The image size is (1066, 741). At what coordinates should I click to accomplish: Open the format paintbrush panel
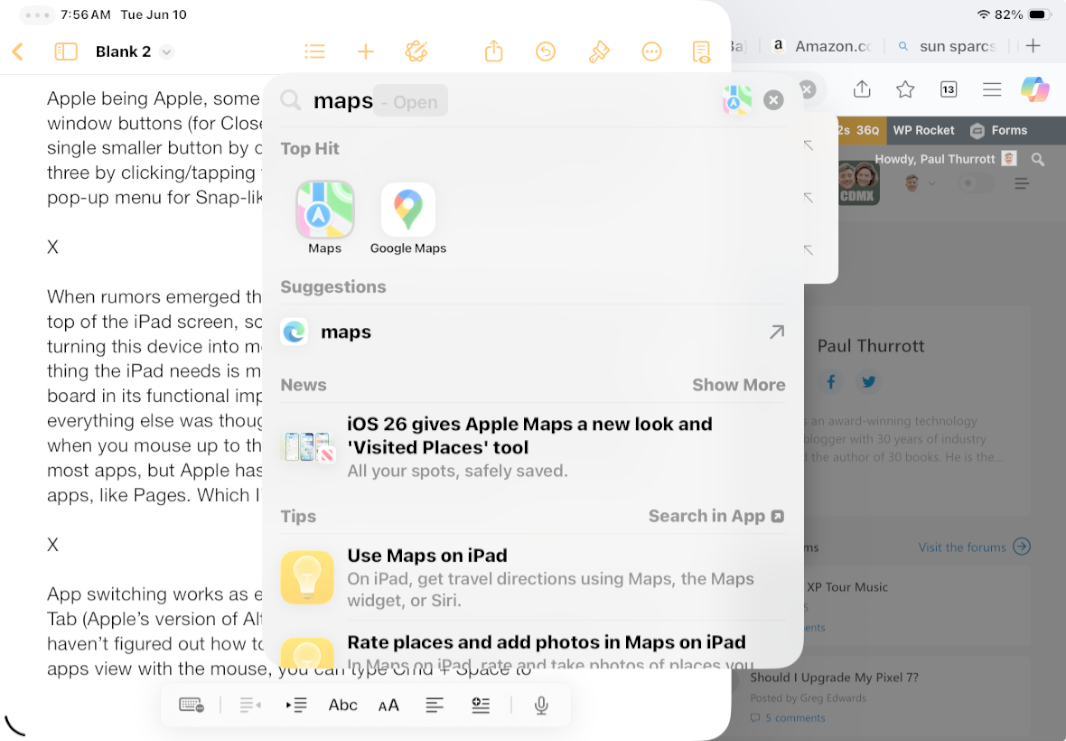(599, 52)
